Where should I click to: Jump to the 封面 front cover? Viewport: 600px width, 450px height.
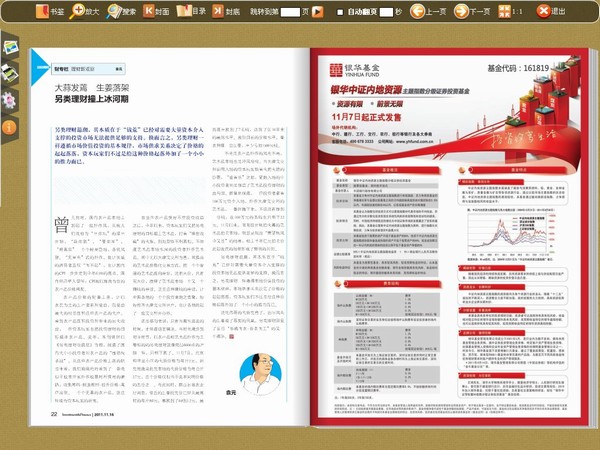coord(156,11)
